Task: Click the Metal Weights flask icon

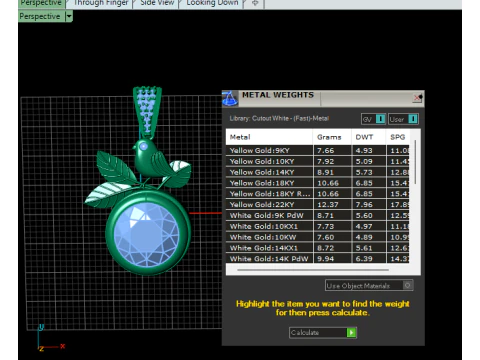Action: [x=230, y=98]
